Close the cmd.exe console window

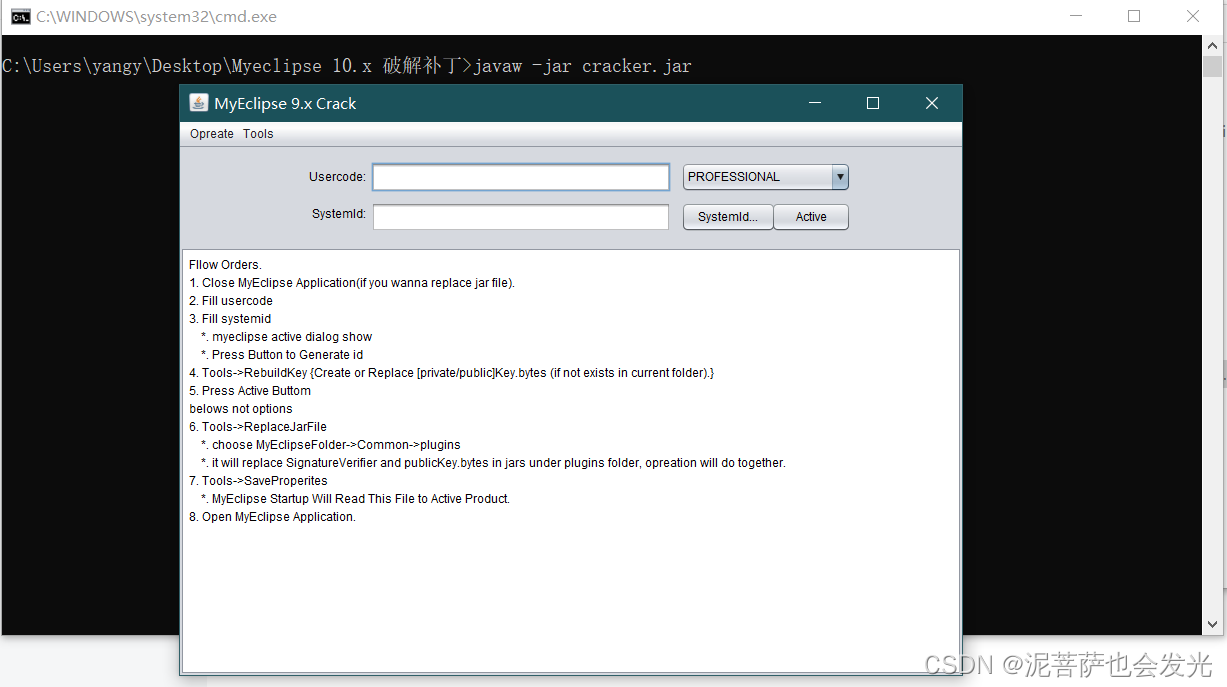click(x=1193, y=16)
